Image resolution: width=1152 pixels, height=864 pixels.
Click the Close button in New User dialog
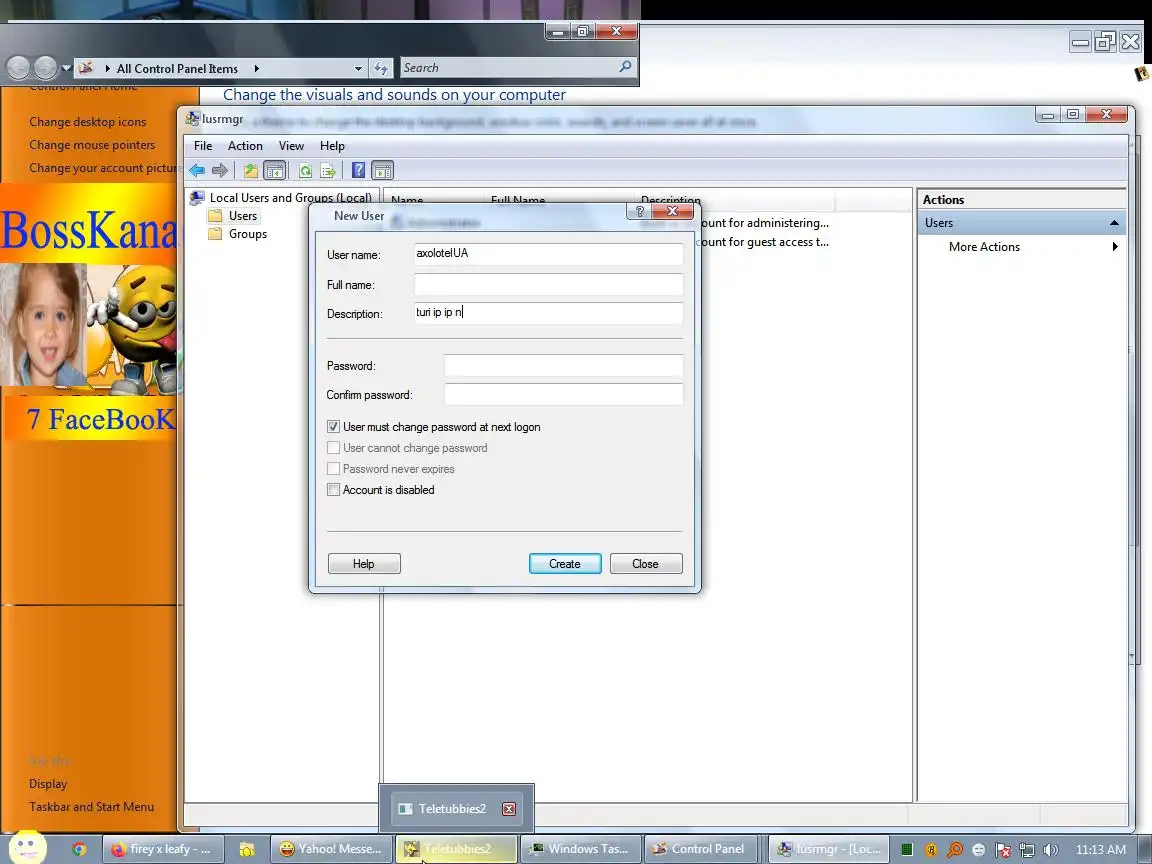646,564
